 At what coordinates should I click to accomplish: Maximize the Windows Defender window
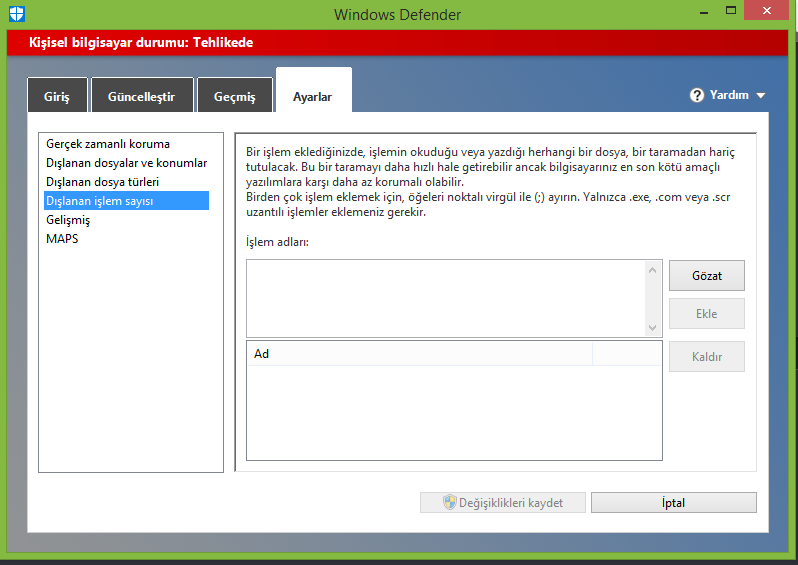(731, 11)
